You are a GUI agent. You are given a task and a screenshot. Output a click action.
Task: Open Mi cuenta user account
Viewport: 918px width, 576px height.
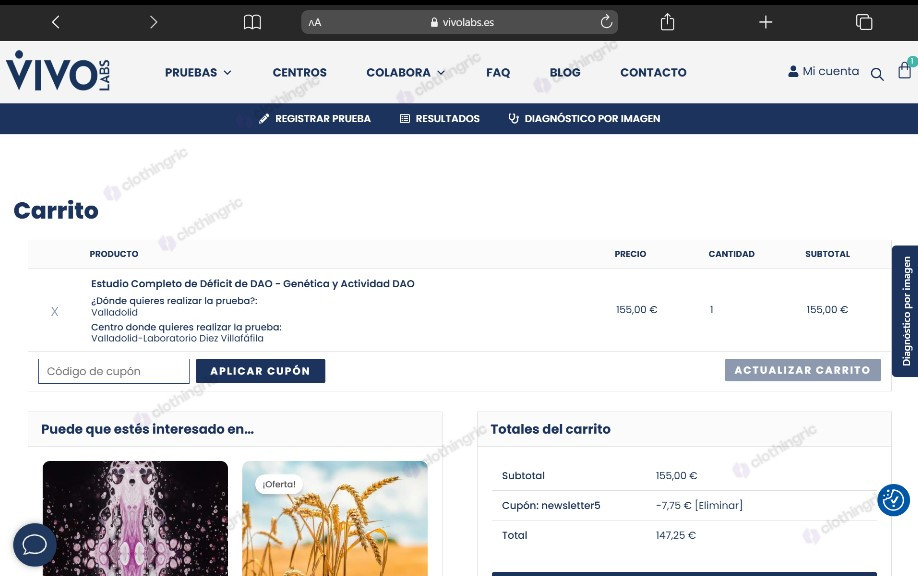[824, 71]
